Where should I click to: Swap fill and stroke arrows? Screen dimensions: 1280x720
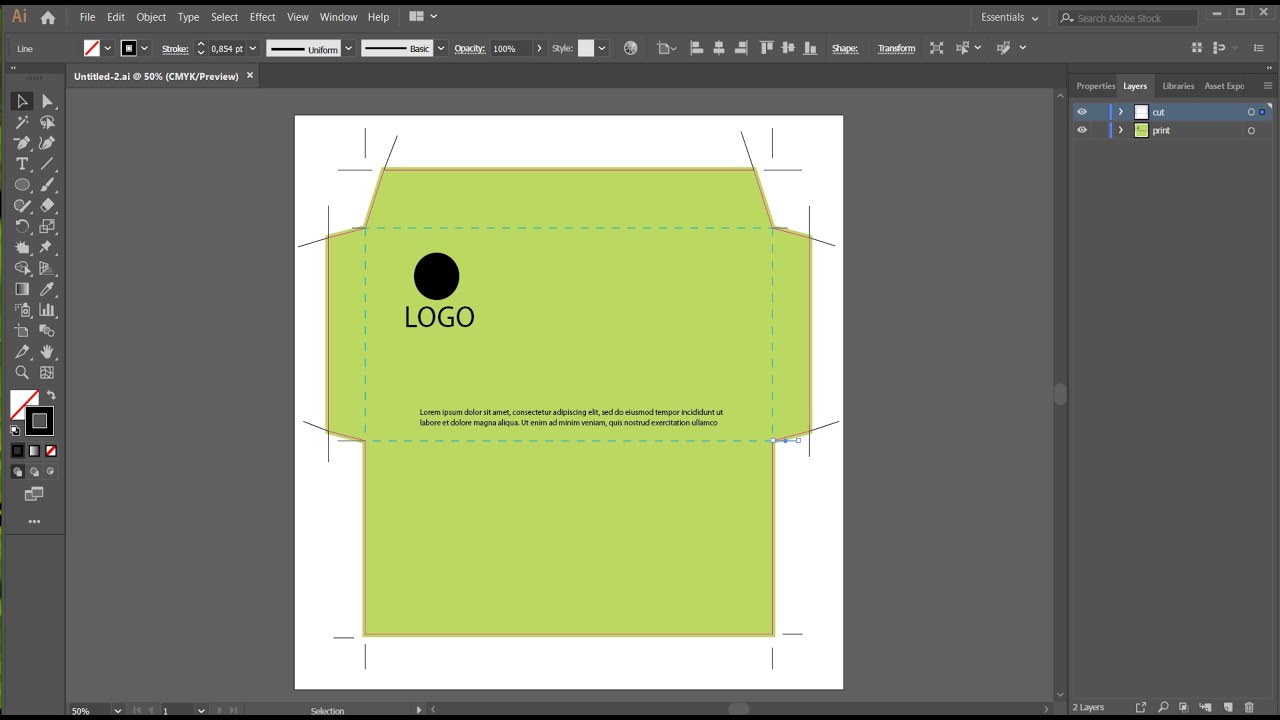coord(51,396)
